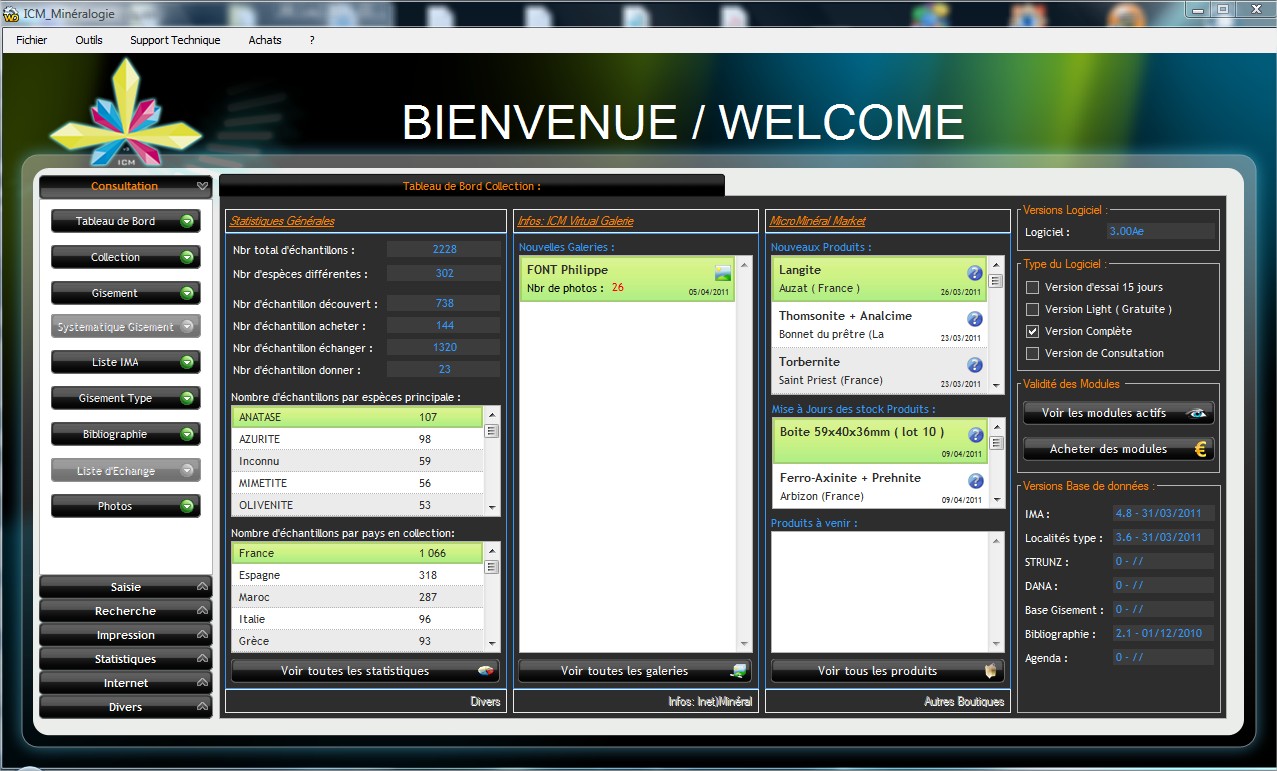Expand the Recherche section
Image resolution: width=1277 pixels, height=771 pixels.
coord(125,611)
